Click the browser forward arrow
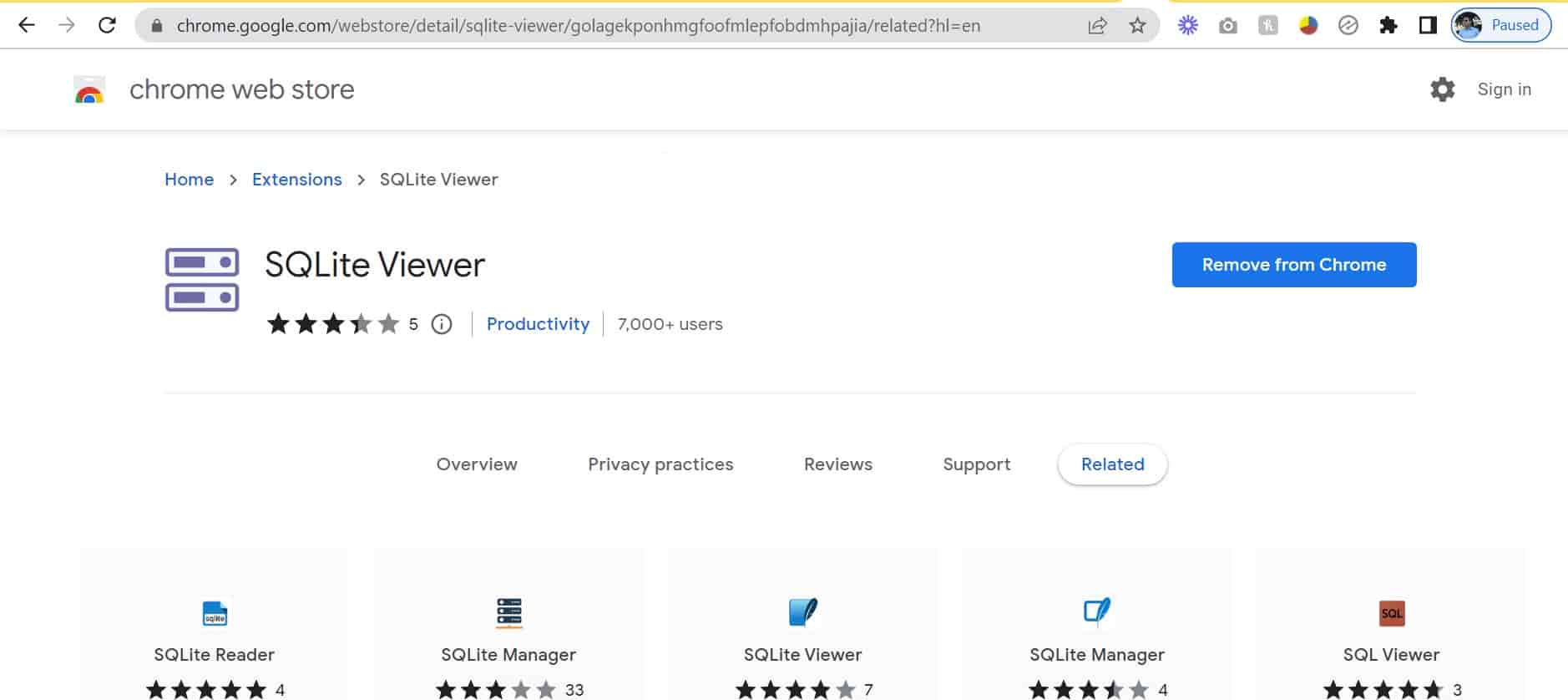The width and height of the screenshot is (1568, 700). [67, 25]
